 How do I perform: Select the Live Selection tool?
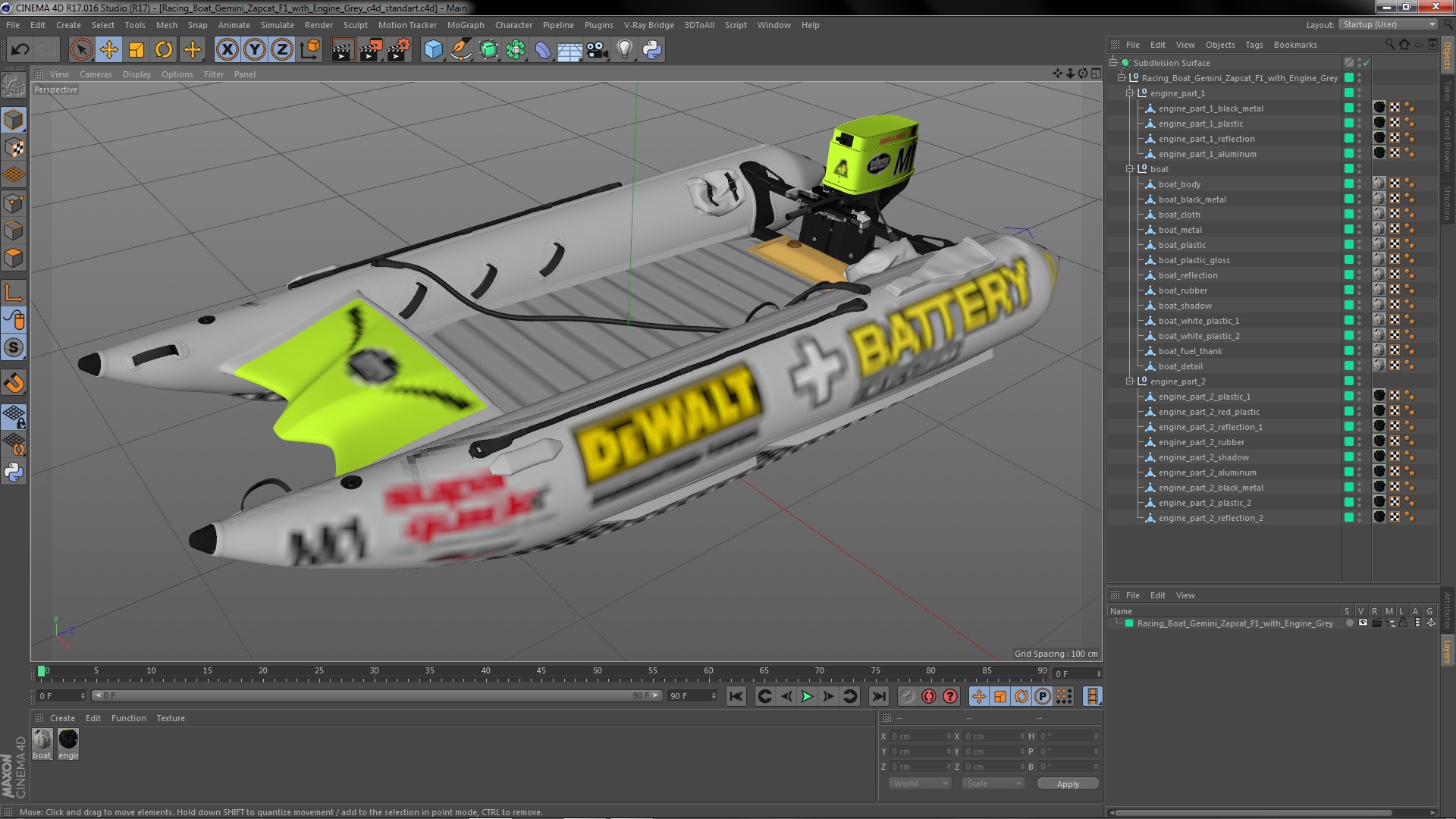click(x=81, y=50)
